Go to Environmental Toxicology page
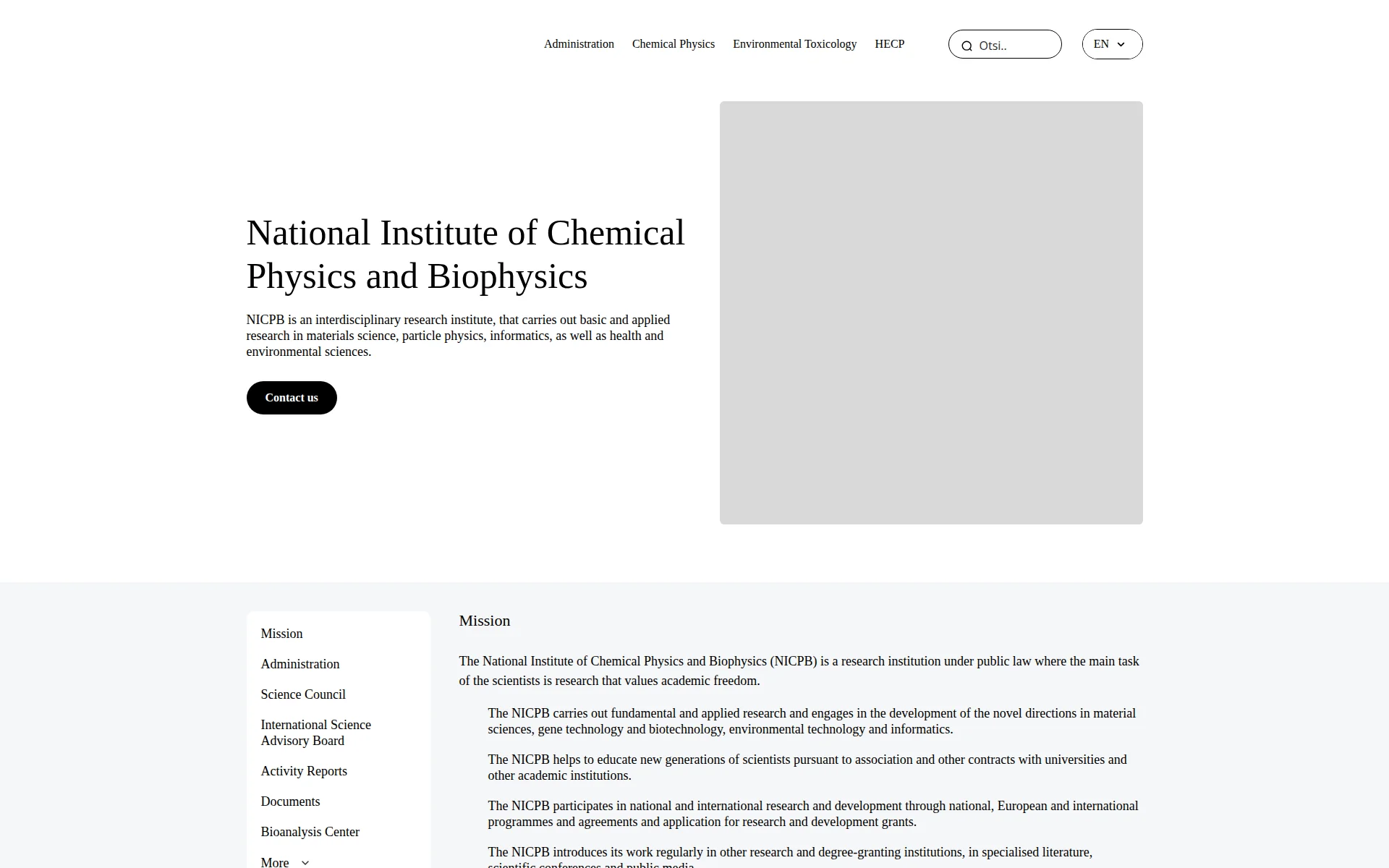This screenshot has height=868, width=1389. [x=794, y=44]
